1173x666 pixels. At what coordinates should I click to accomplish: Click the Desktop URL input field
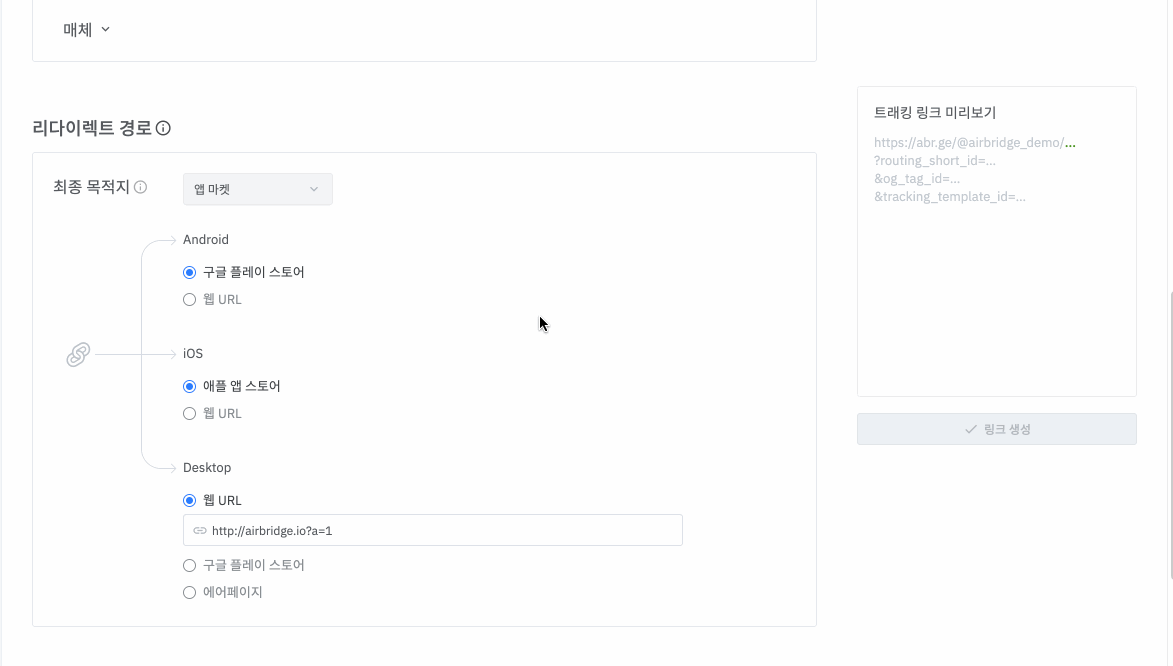pos(432,530)
